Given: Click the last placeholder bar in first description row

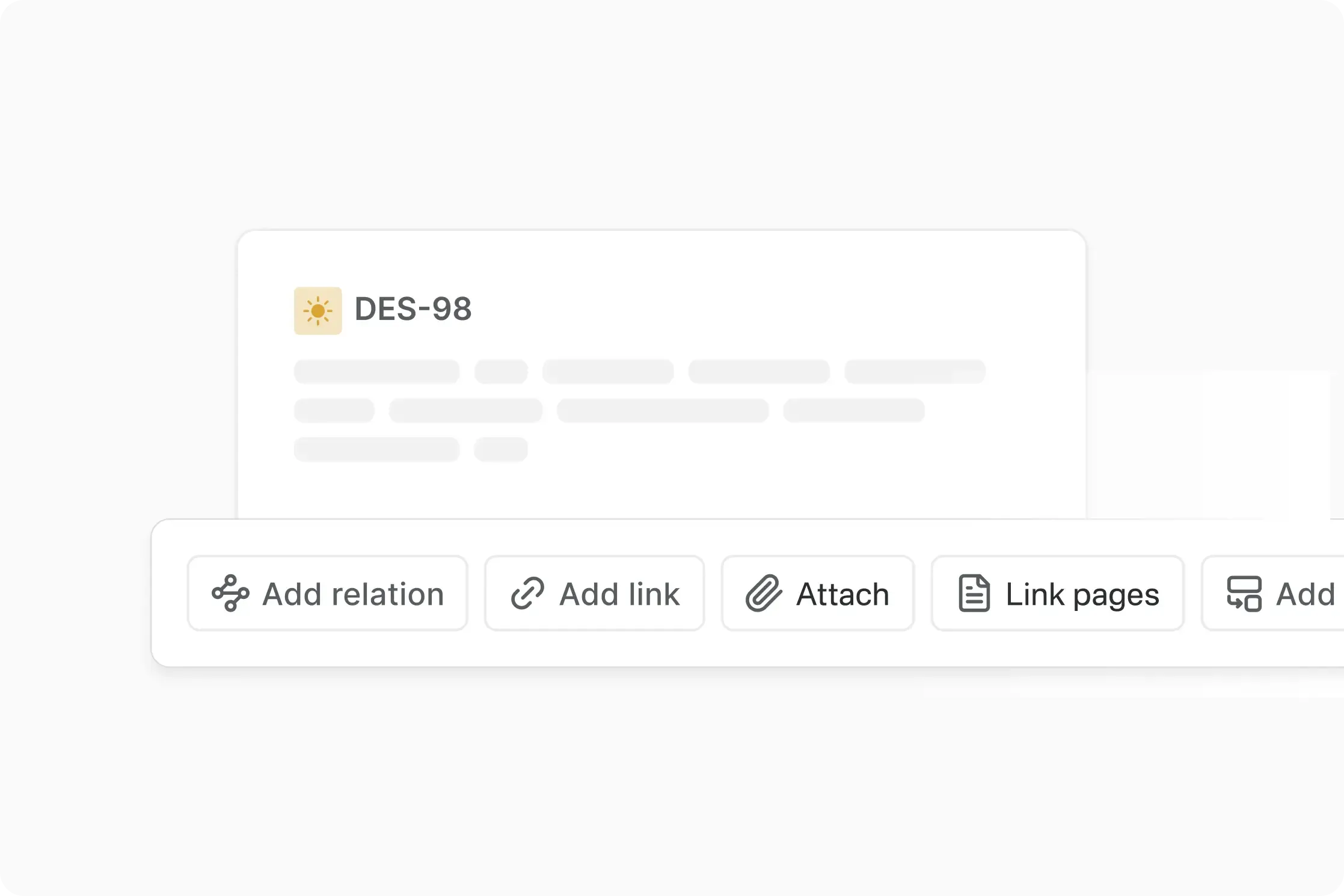Looking at the screenshot, I should coord(915,372).
